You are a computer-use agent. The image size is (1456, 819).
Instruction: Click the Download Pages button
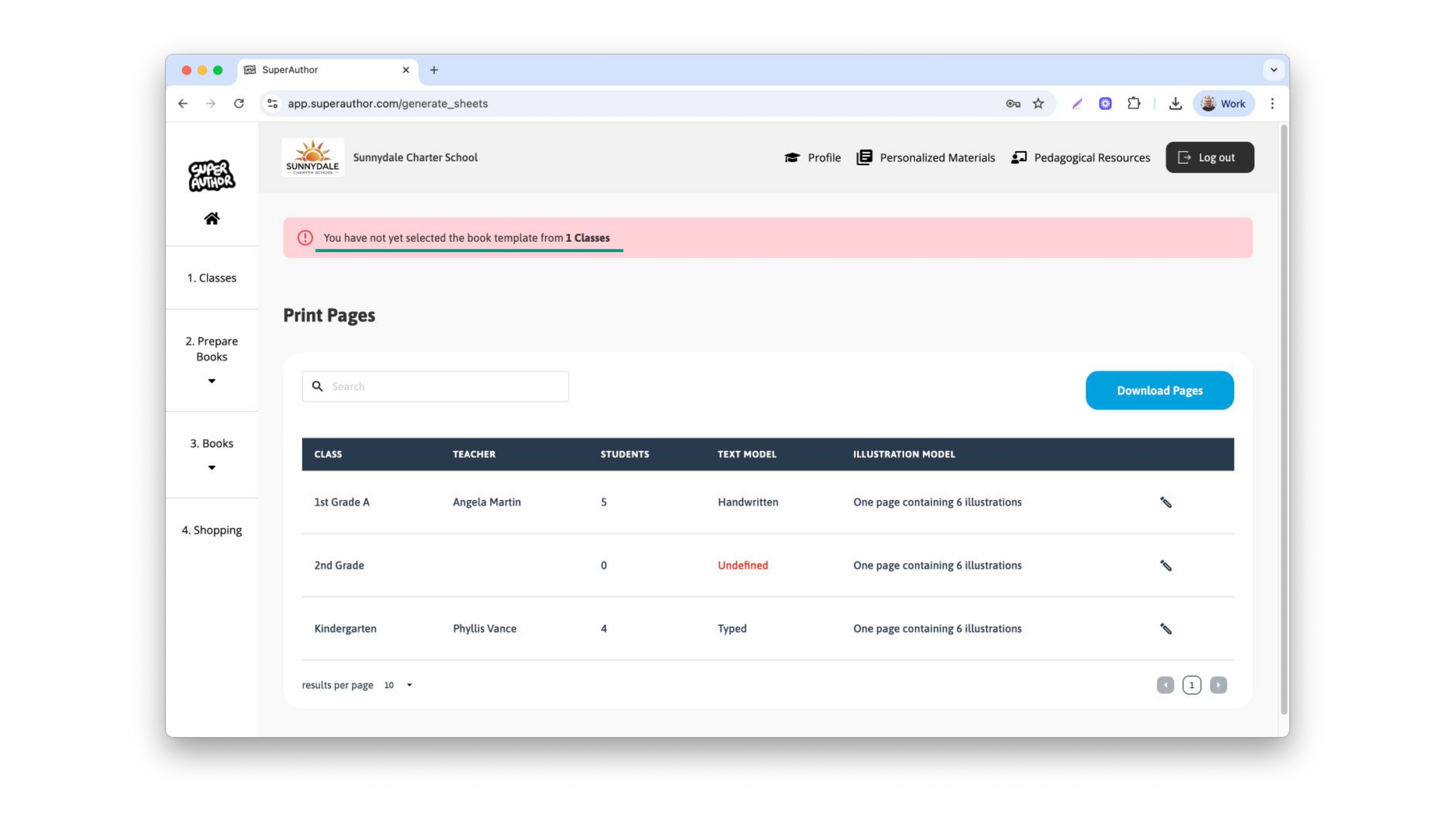(x=1159, y=390)
